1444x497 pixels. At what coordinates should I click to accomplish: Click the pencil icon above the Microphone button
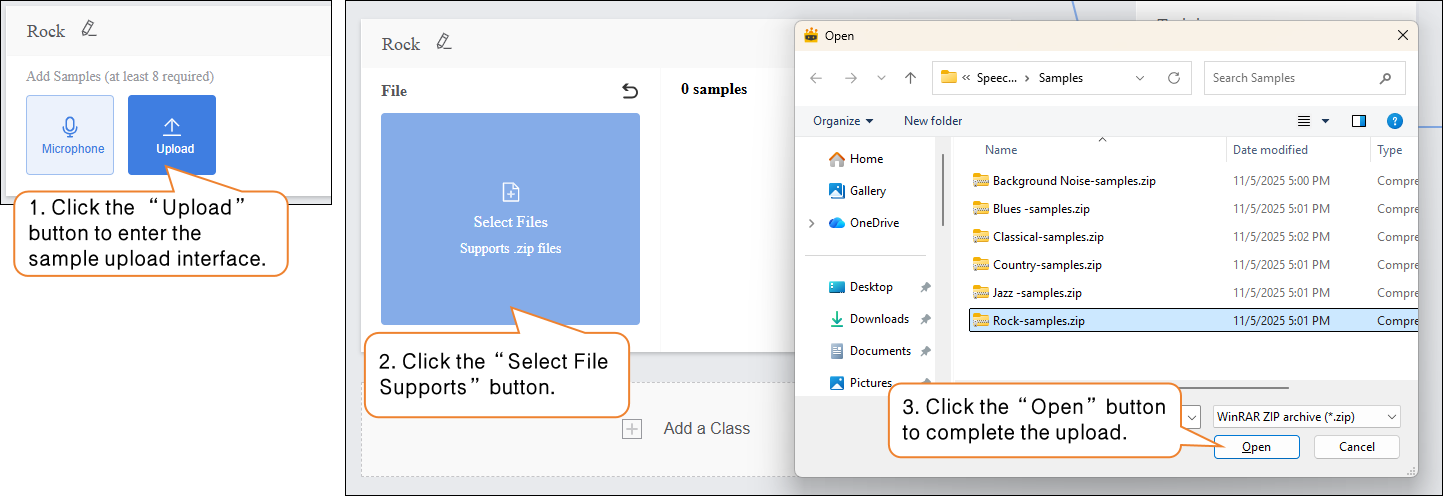(89, 29)
